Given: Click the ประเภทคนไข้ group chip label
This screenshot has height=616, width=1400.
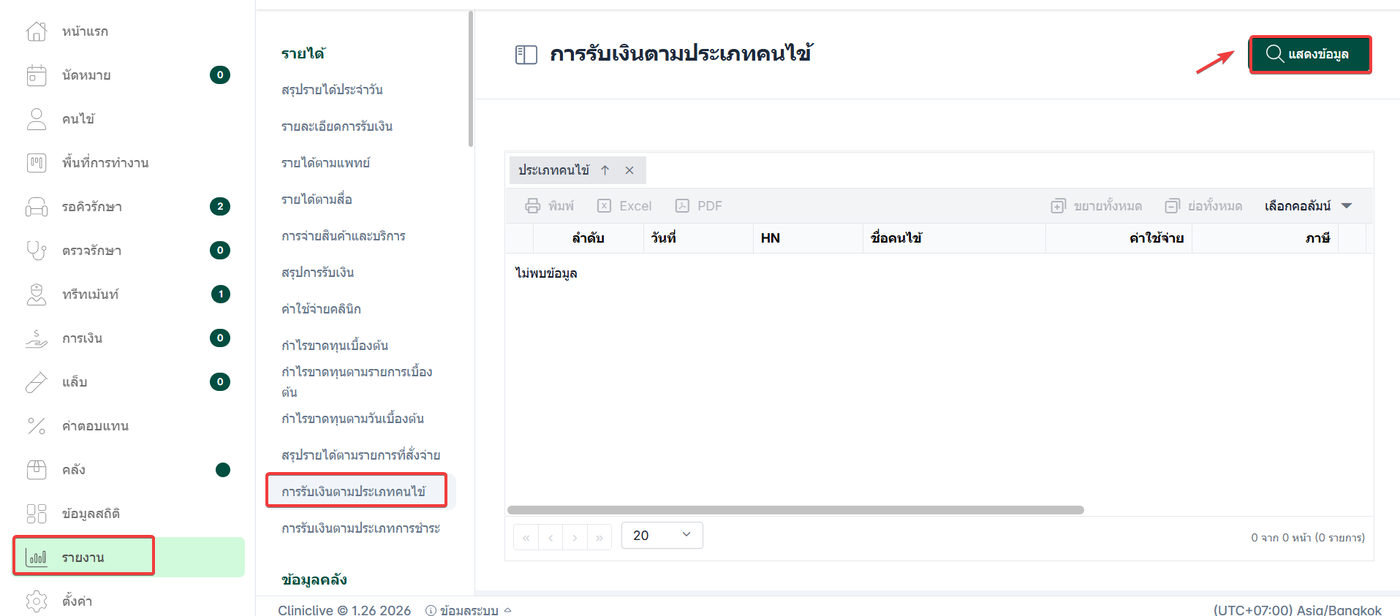Looking at the screenshot, I should (553, 170).
